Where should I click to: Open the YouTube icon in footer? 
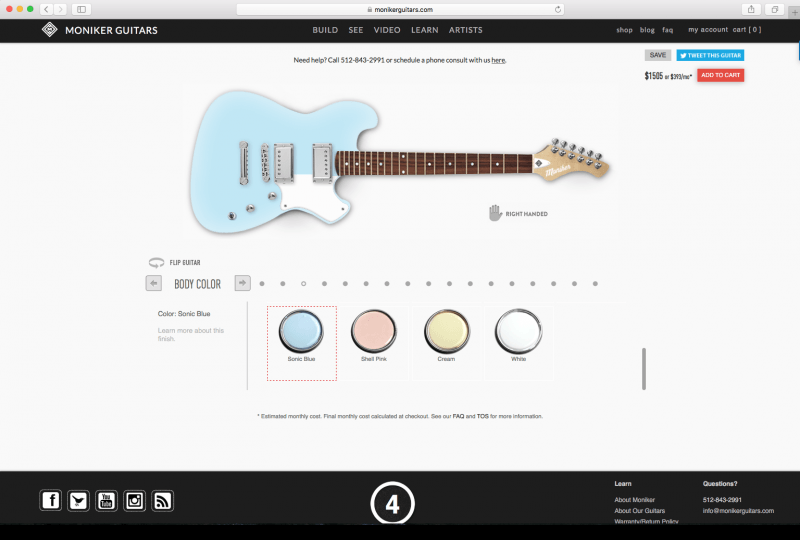click(x=106, y=501)
